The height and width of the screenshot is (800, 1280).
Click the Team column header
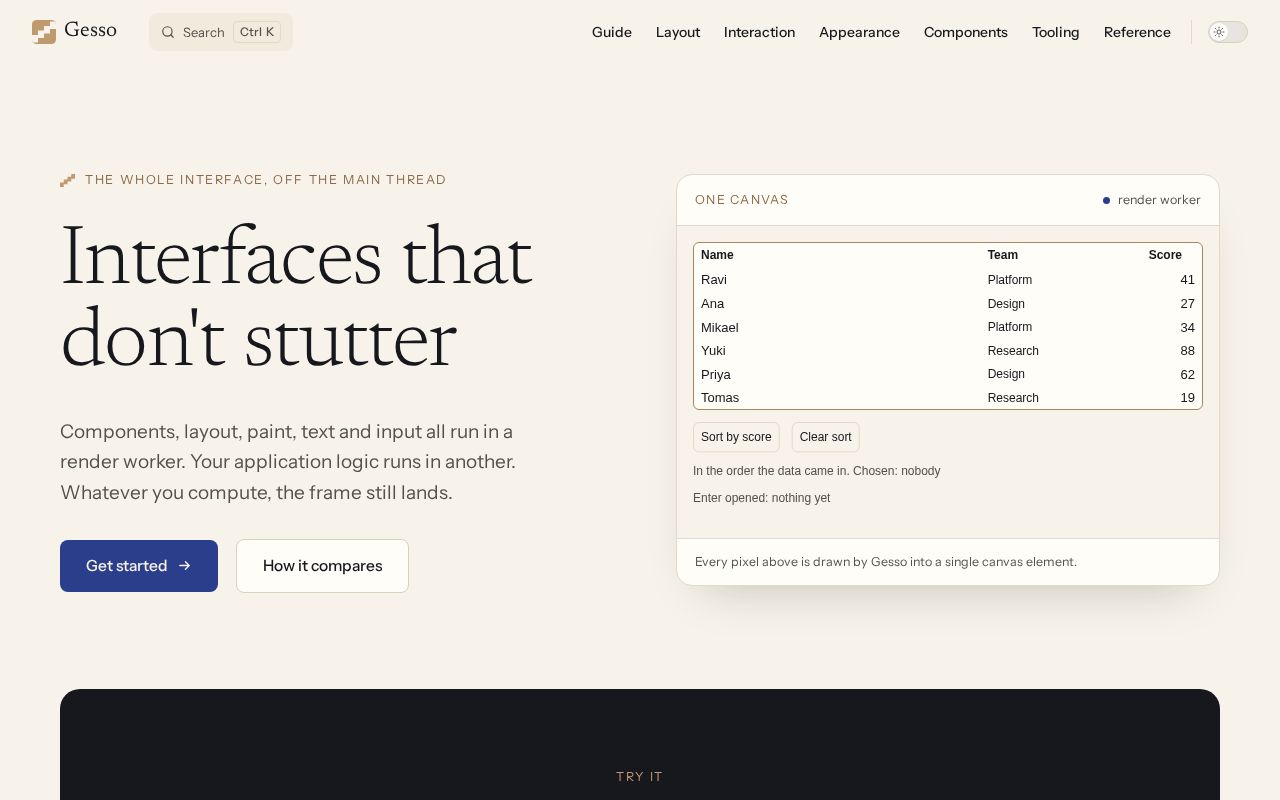tap(1003, 255)
